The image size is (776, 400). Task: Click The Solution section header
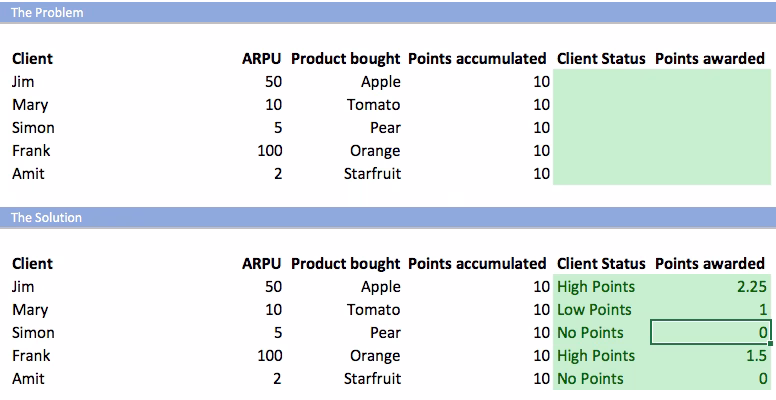[46, 217]
